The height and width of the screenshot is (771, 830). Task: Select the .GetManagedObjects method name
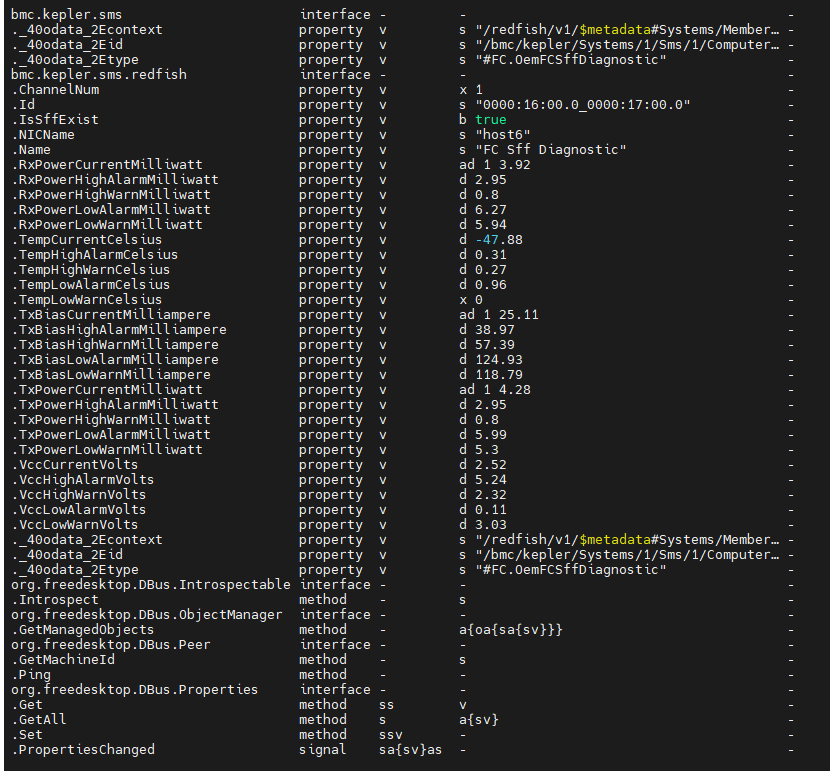tap(82, 630)
